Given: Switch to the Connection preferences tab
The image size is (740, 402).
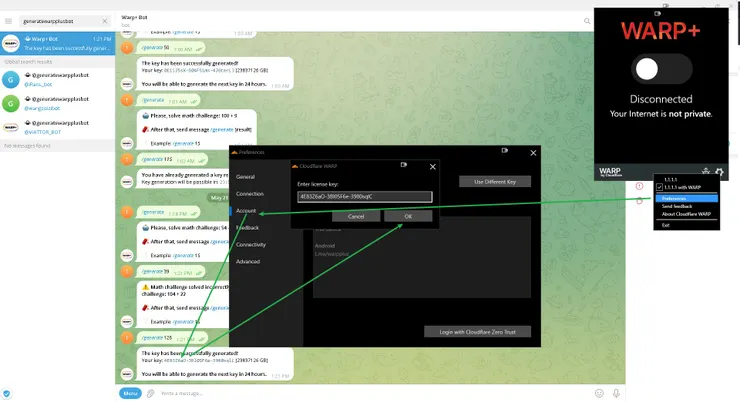Looking at the screenshot, I should tap(250, 194).
